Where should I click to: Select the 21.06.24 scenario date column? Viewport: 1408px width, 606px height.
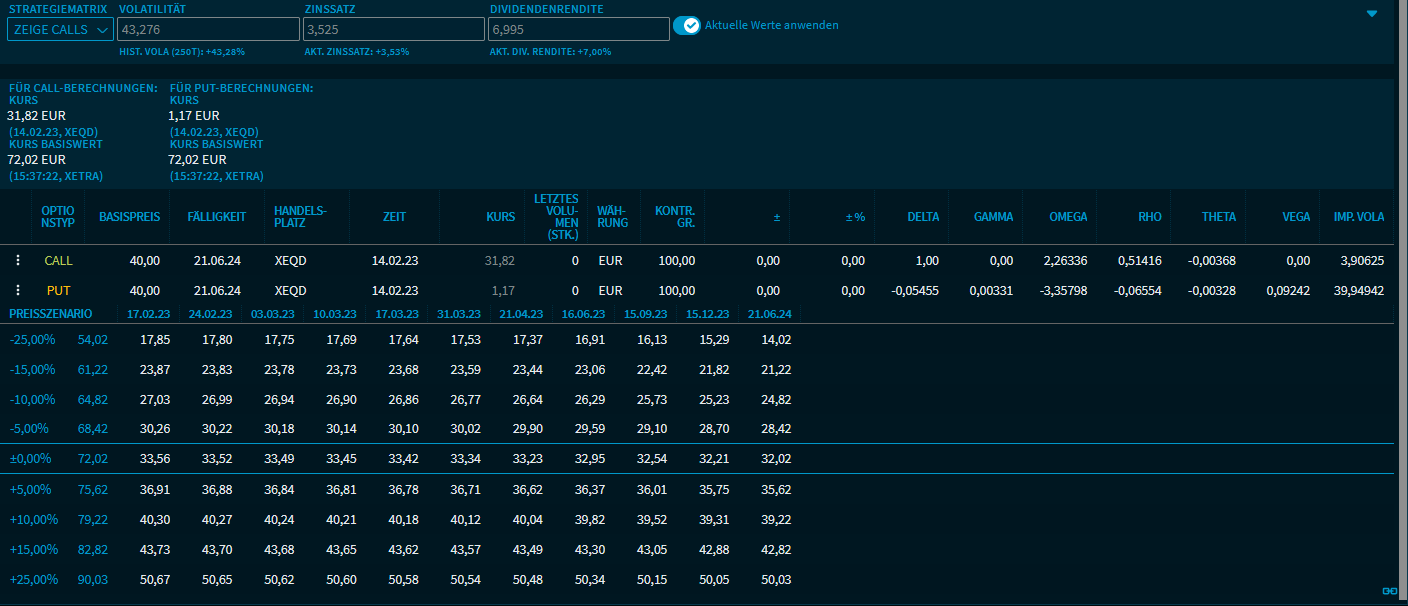coord(768,314)
